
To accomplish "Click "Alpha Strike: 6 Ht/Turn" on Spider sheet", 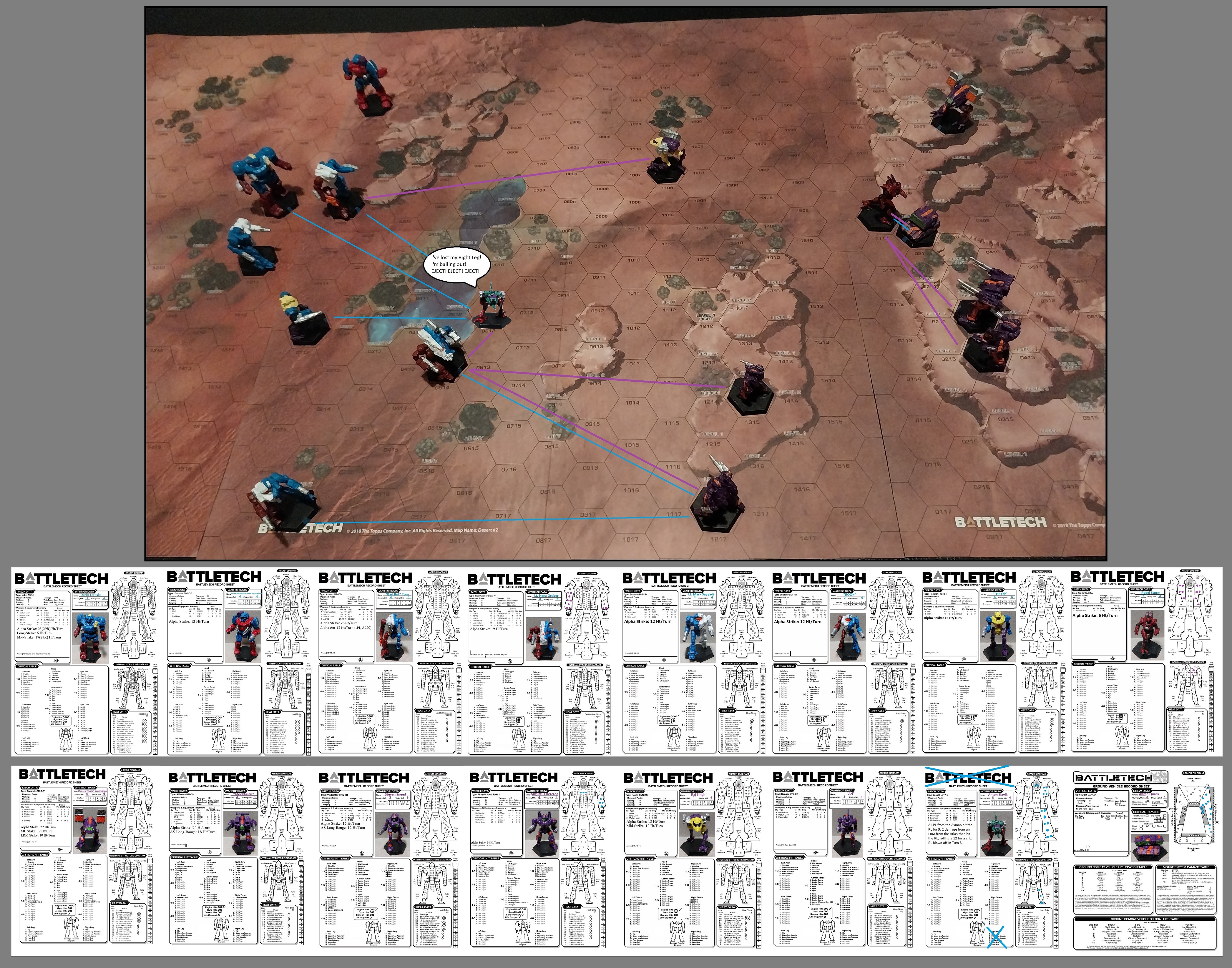I will point(1095,615).
